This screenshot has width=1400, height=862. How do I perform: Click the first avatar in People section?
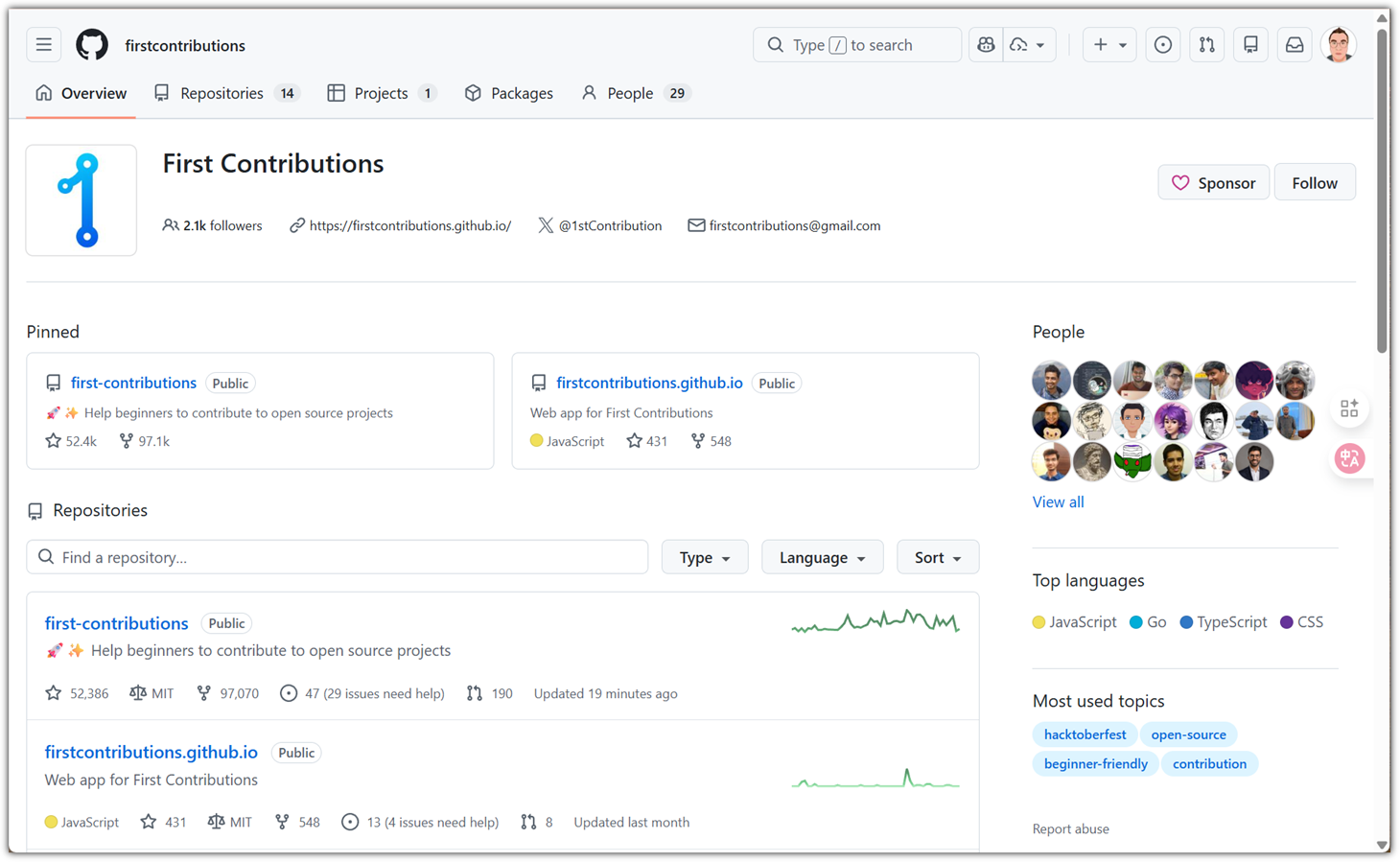[1052, 381]
